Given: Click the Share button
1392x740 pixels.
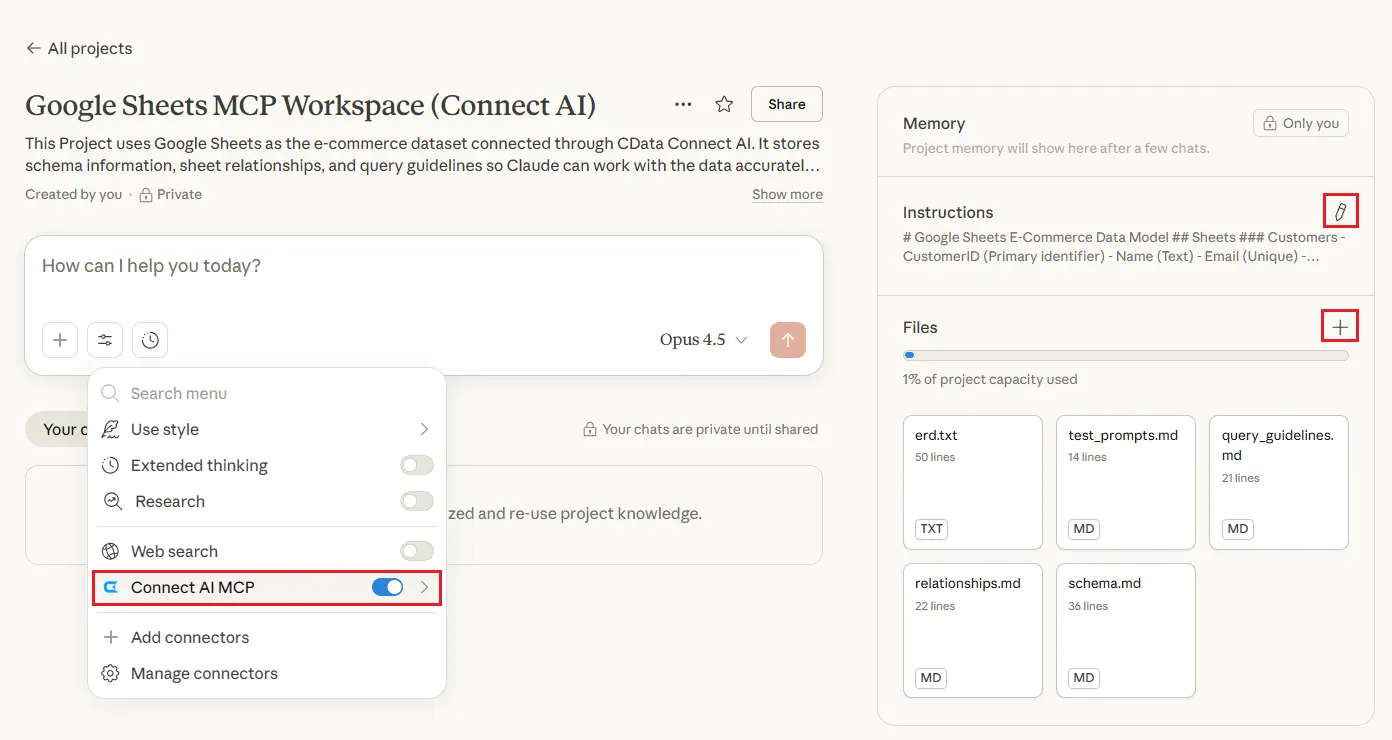Looking at the screenshot, I should (786, 104).
